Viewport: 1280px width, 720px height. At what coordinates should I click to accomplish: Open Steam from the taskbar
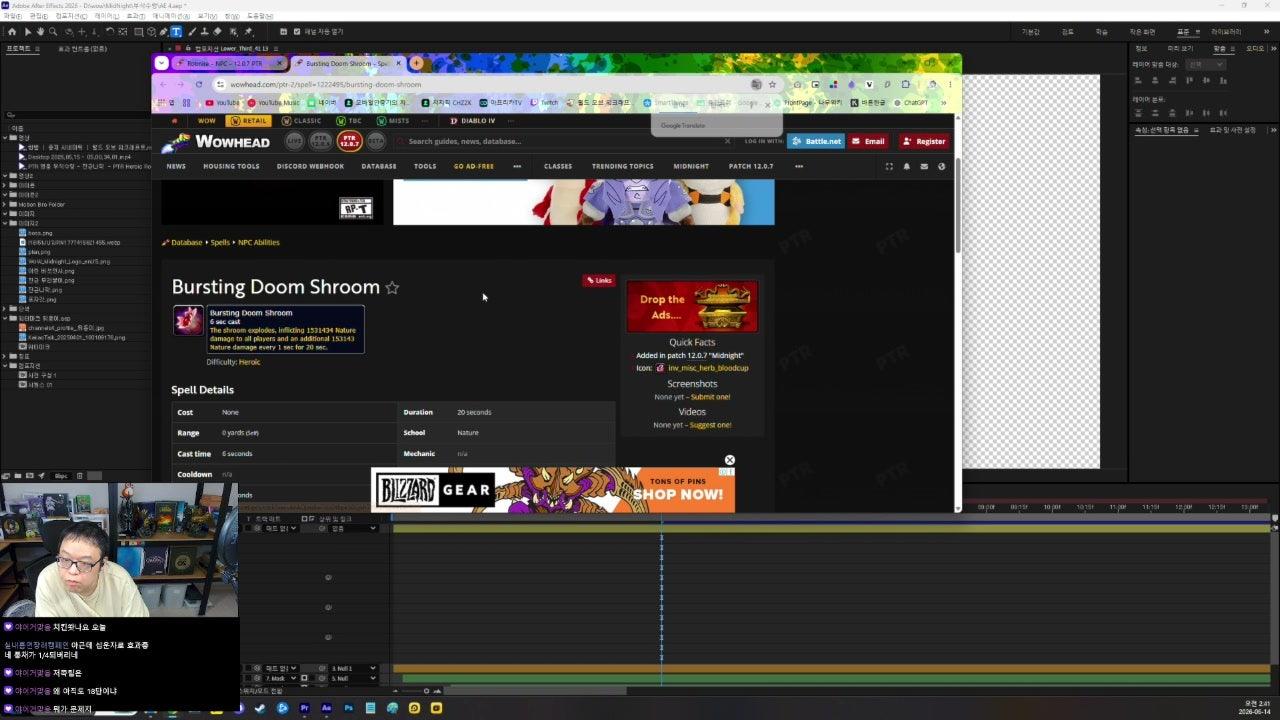click(x=260, y=708)
